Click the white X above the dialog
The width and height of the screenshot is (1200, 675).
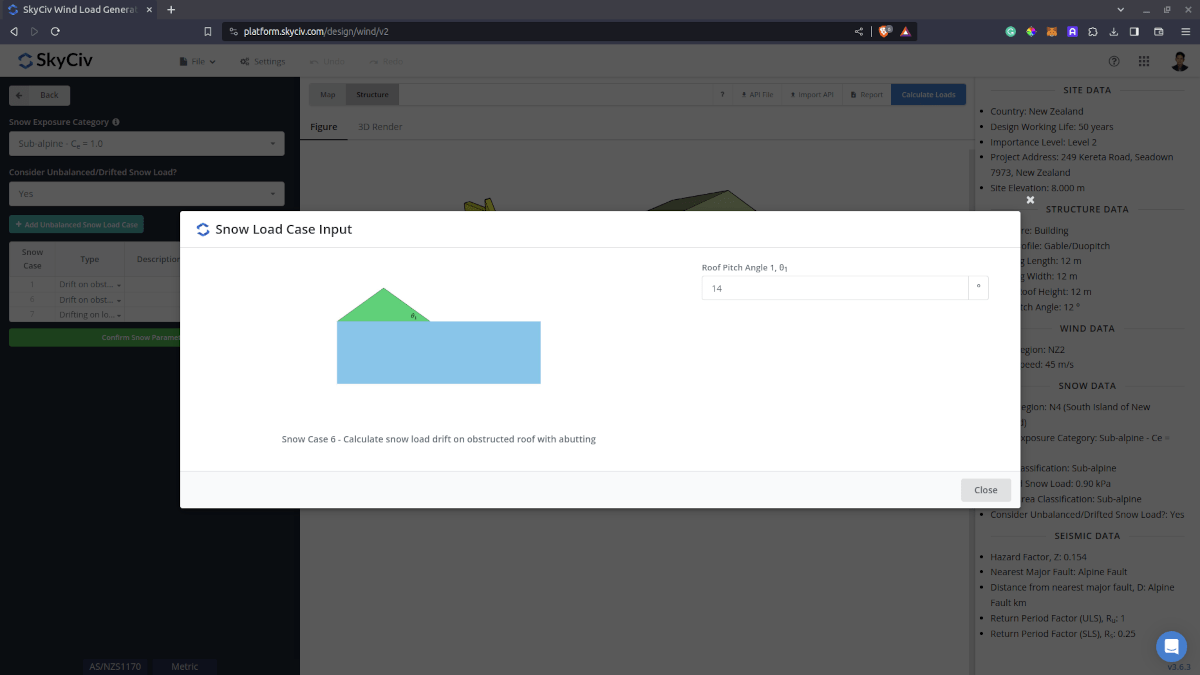[x=1030, y=200]
